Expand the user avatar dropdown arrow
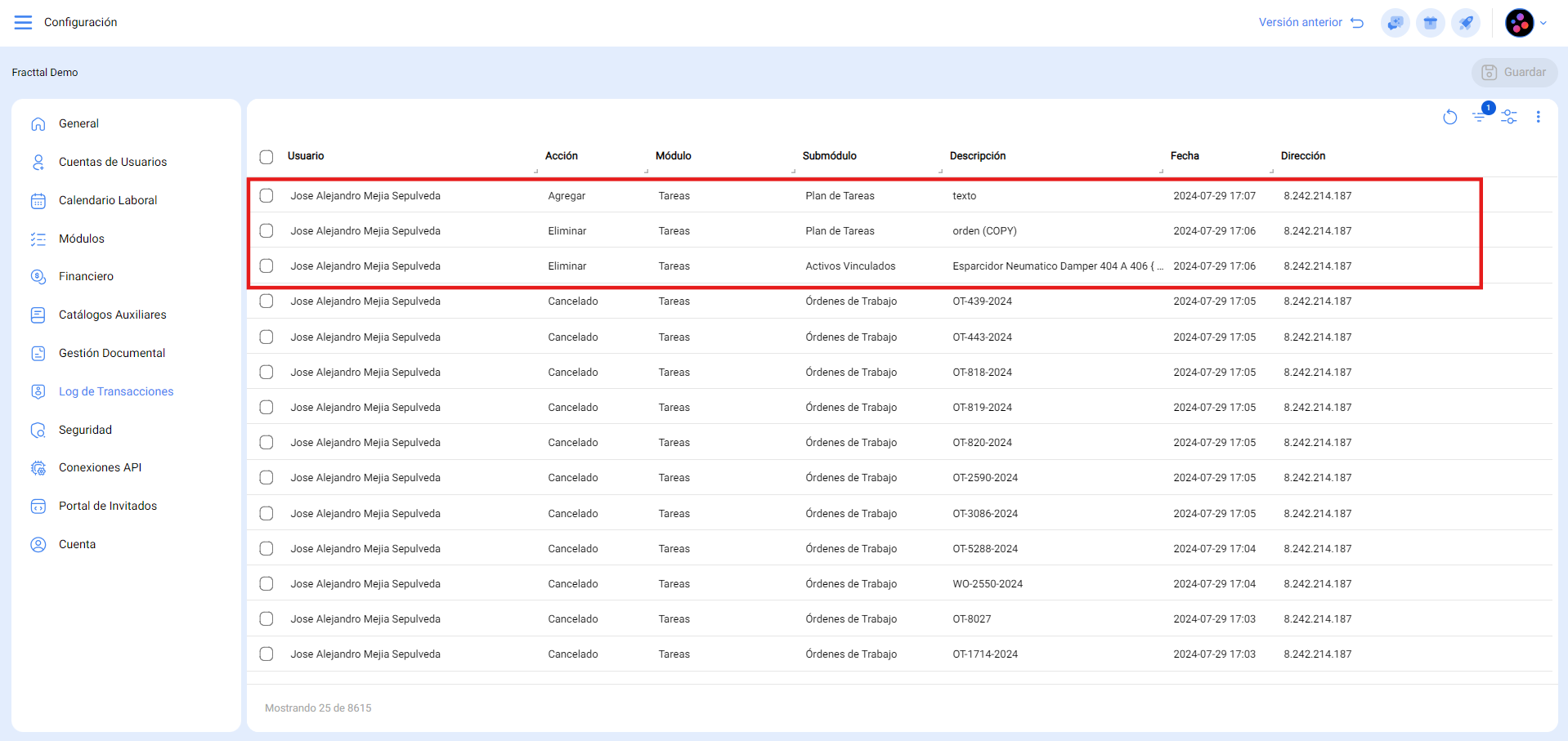The height and width of the screenshot is (741, 1568). [1543, 23]
